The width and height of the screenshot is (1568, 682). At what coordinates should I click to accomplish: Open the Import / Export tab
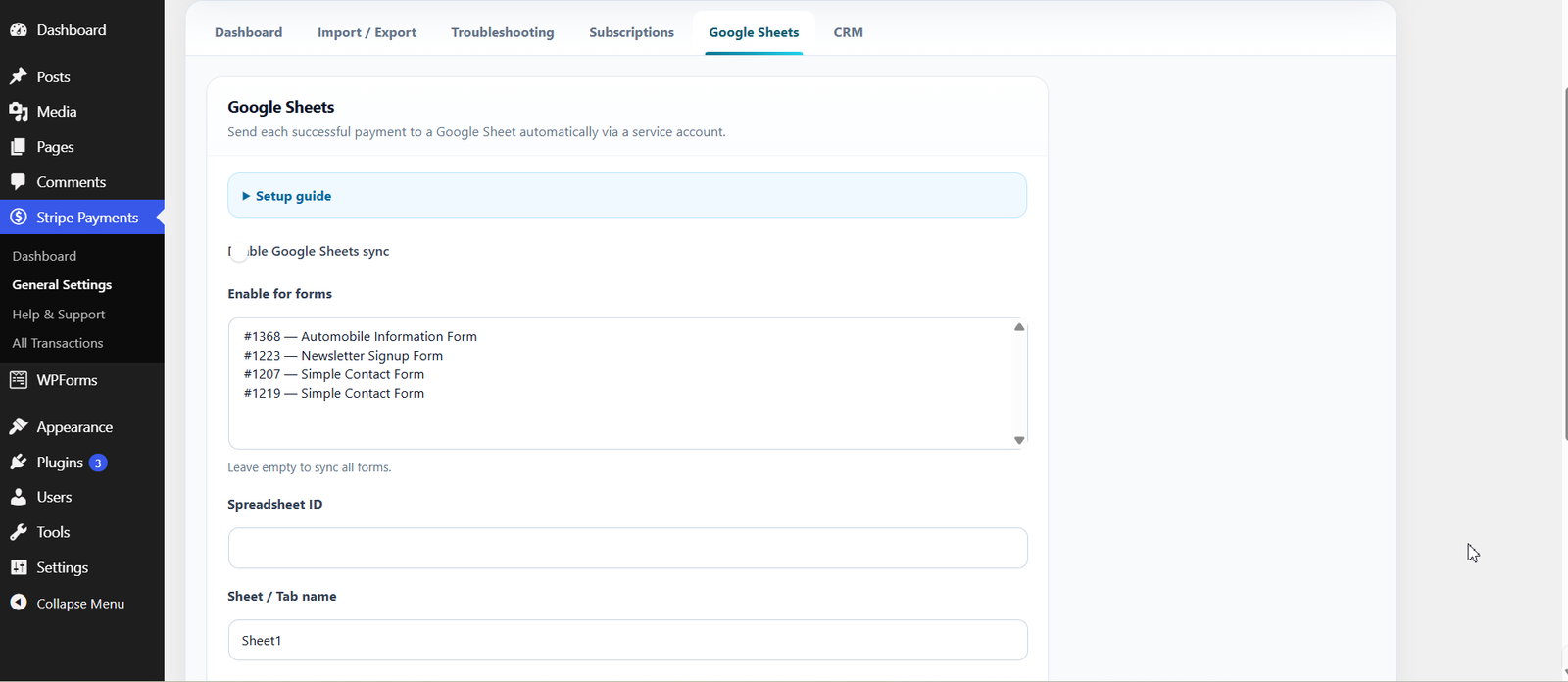pyautogui.click(x=367, y=32)
